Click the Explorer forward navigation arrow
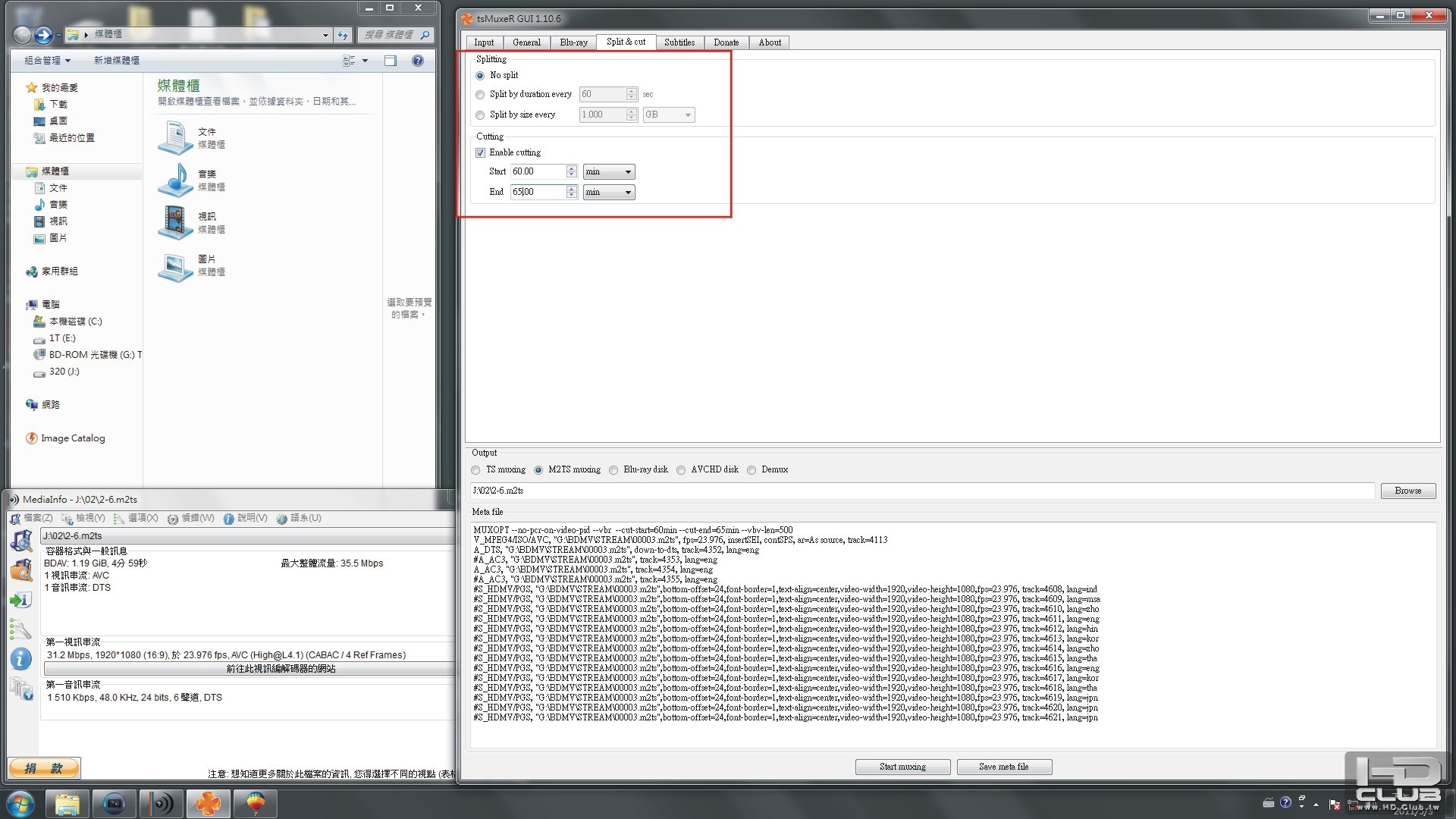This screenshot has width=1456, height=819. click(43, 34)
